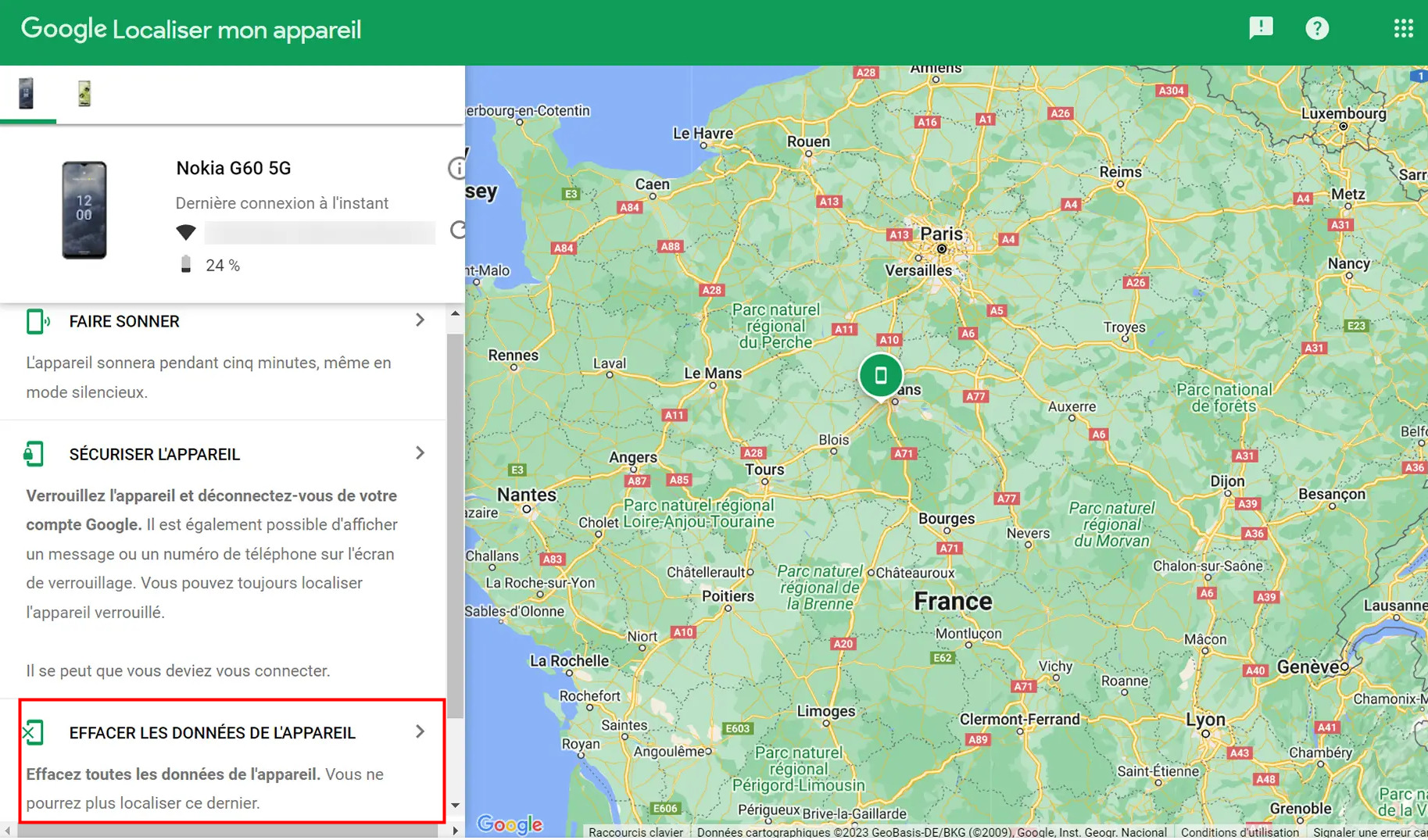Click Dernière connexion à l'instant text
The height and width of the screenshot is (840, 1428).
pos(281,203)
